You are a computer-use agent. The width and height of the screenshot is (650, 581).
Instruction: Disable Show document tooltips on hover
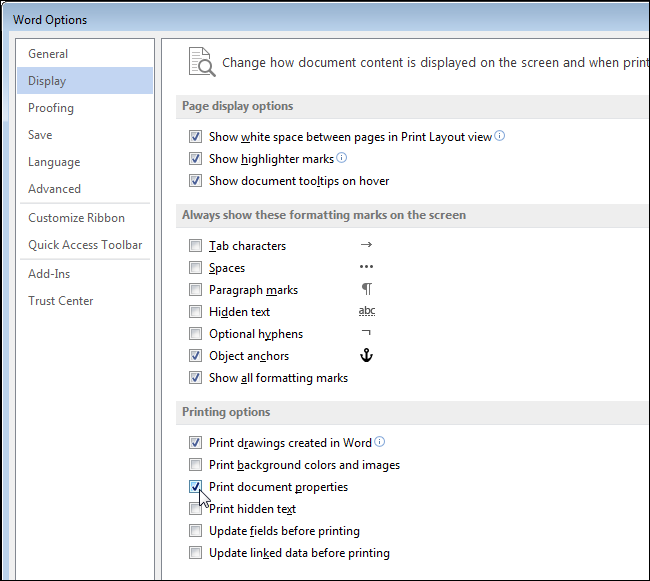click(195, 181)
